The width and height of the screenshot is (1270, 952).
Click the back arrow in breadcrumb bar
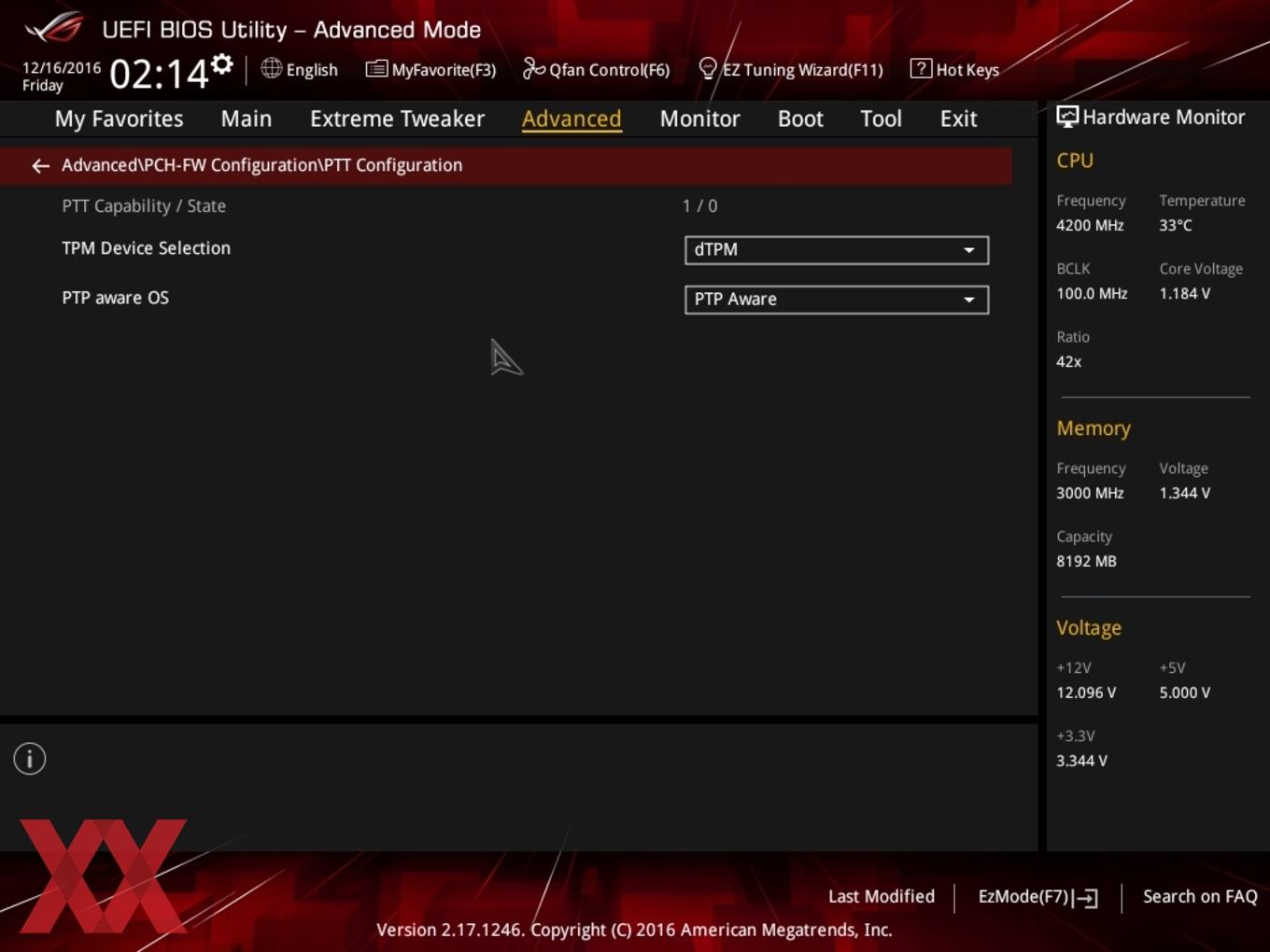point(40,166)
